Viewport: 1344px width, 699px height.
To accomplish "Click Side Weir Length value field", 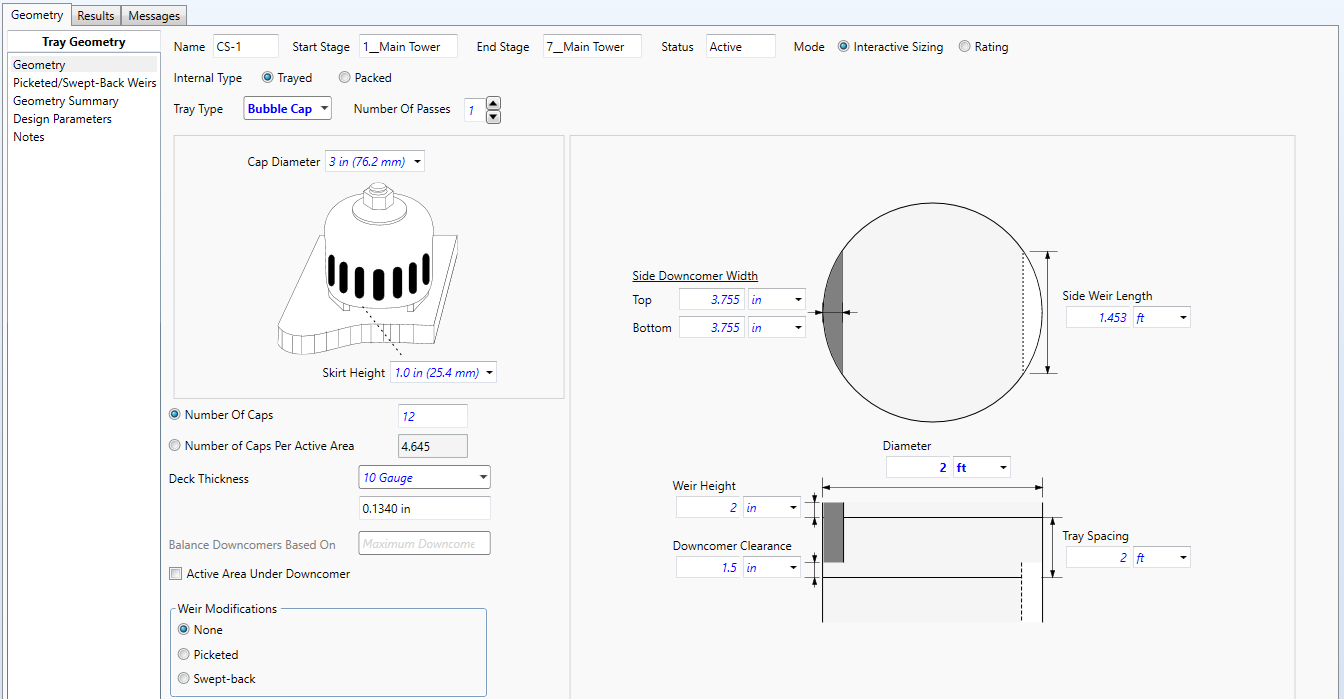I will click(1099, 317).
